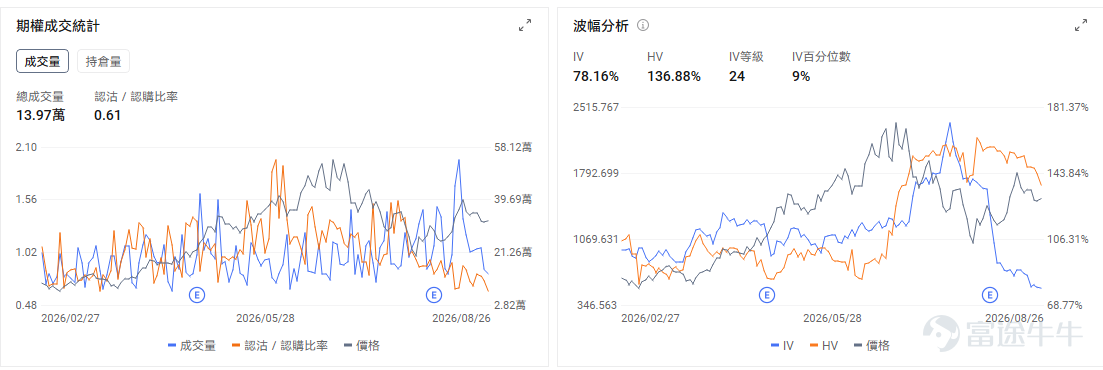Toggle the 價格 series in the volume chart legend

tap(362, 345)
